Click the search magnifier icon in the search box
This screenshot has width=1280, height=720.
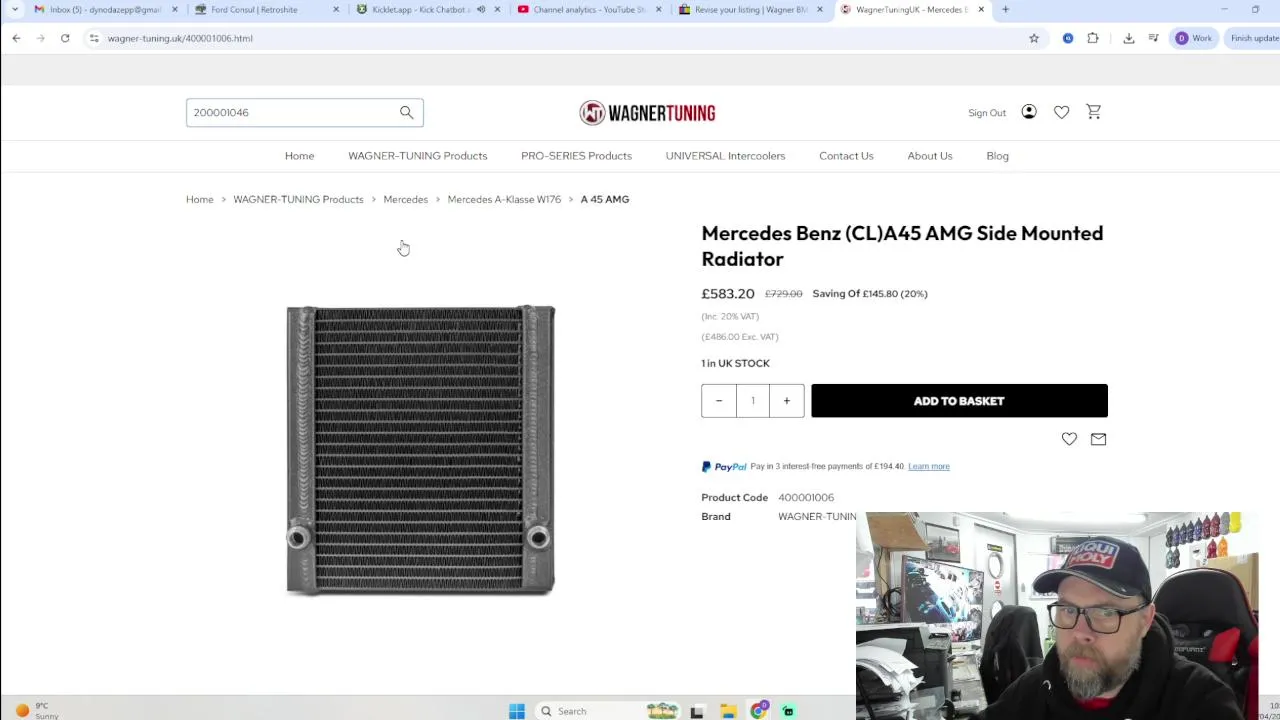pyautogui.click(x=406, y=112)
